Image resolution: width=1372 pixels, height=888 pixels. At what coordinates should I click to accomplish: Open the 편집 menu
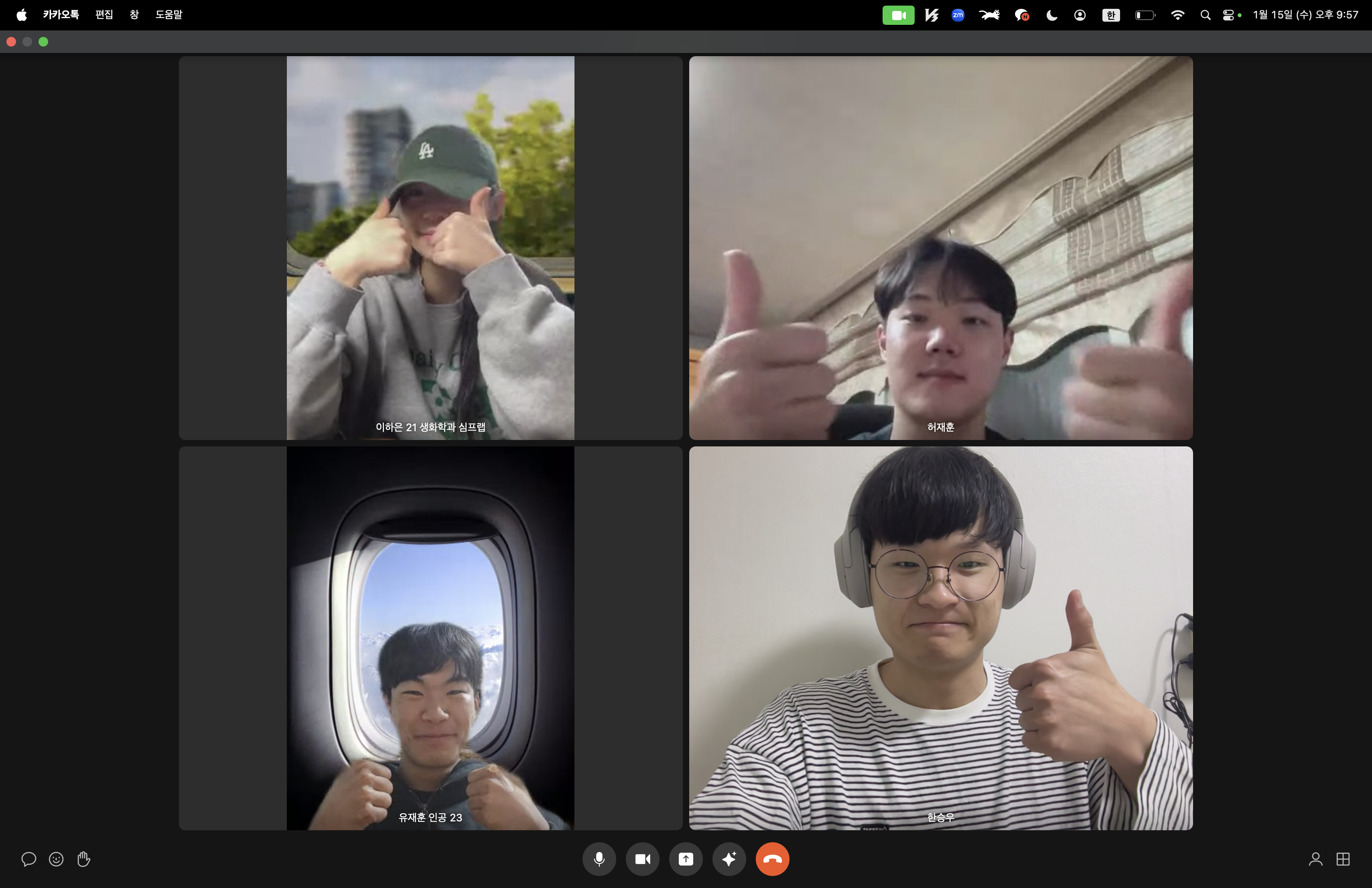[x=104, y=14]
